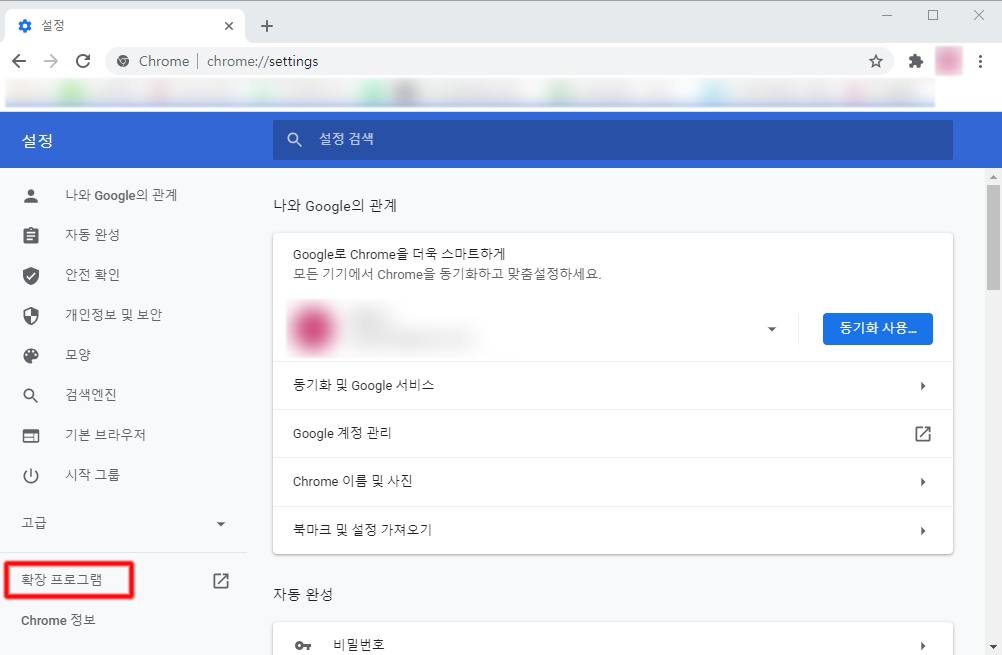Open 자동 완성 in the sidebar
This screenshot has width=1002, height=655.
coord(93,235)
